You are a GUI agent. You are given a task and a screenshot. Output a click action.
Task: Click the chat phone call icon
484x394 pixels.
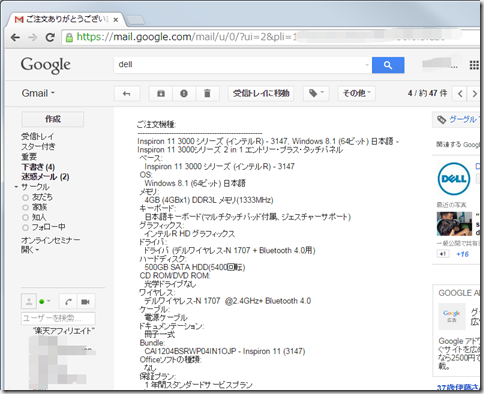coord(68,302)
